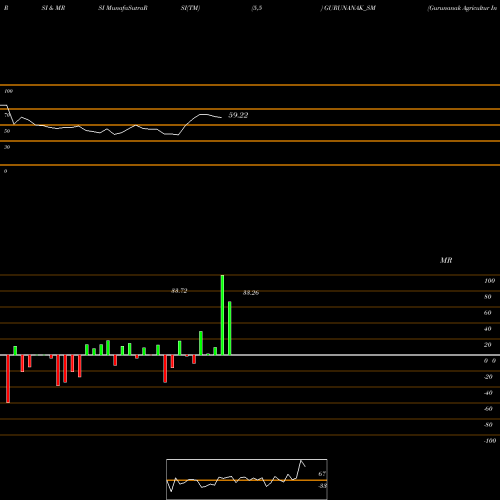The image size is (500, 500).
Task: Click the 60 label on the MR axis
Action: pos(488,313)
